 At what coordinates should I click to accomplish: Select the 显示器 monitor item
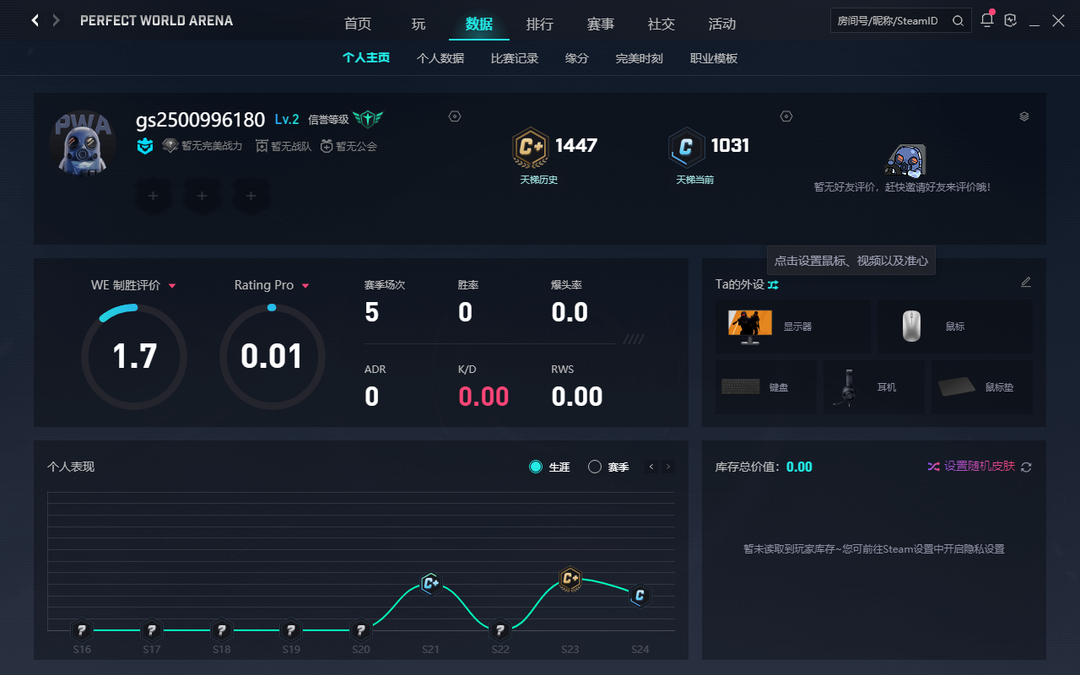(x=793, y=326)
